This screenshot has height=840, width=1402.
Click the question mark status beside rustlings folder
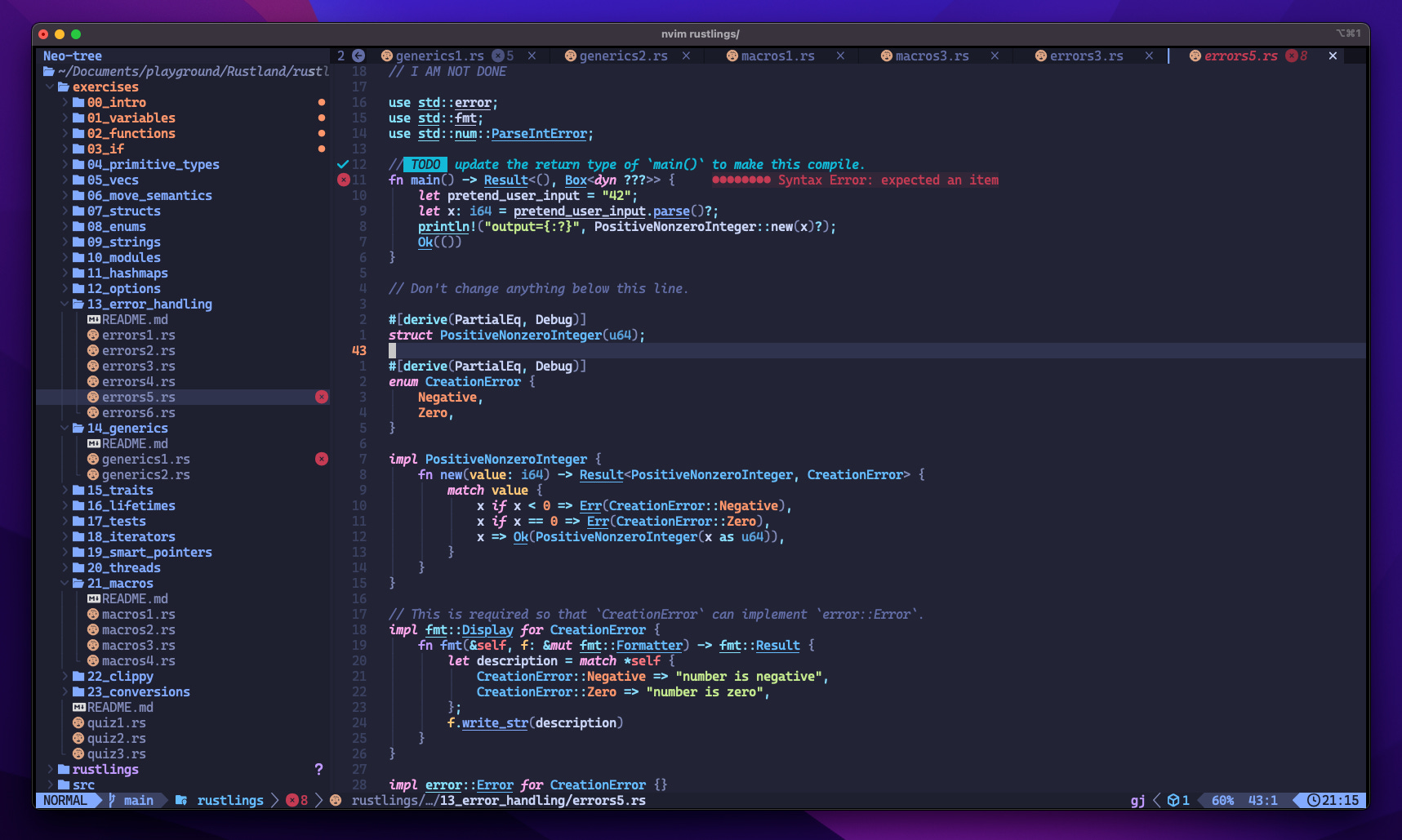pyautogui.click(x=318, y=769)
